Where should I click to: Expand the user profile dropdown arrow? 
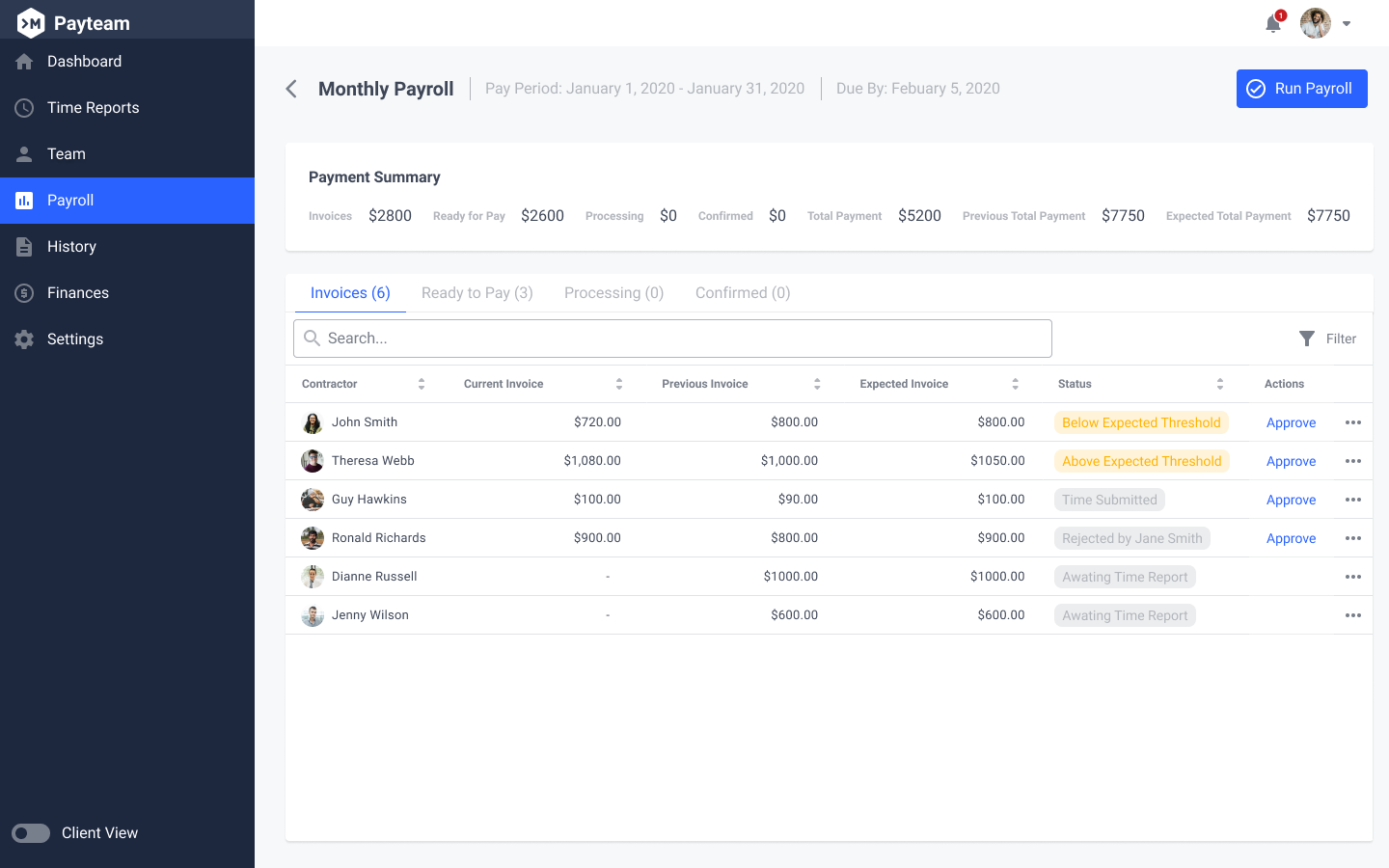click(1347, 24)
